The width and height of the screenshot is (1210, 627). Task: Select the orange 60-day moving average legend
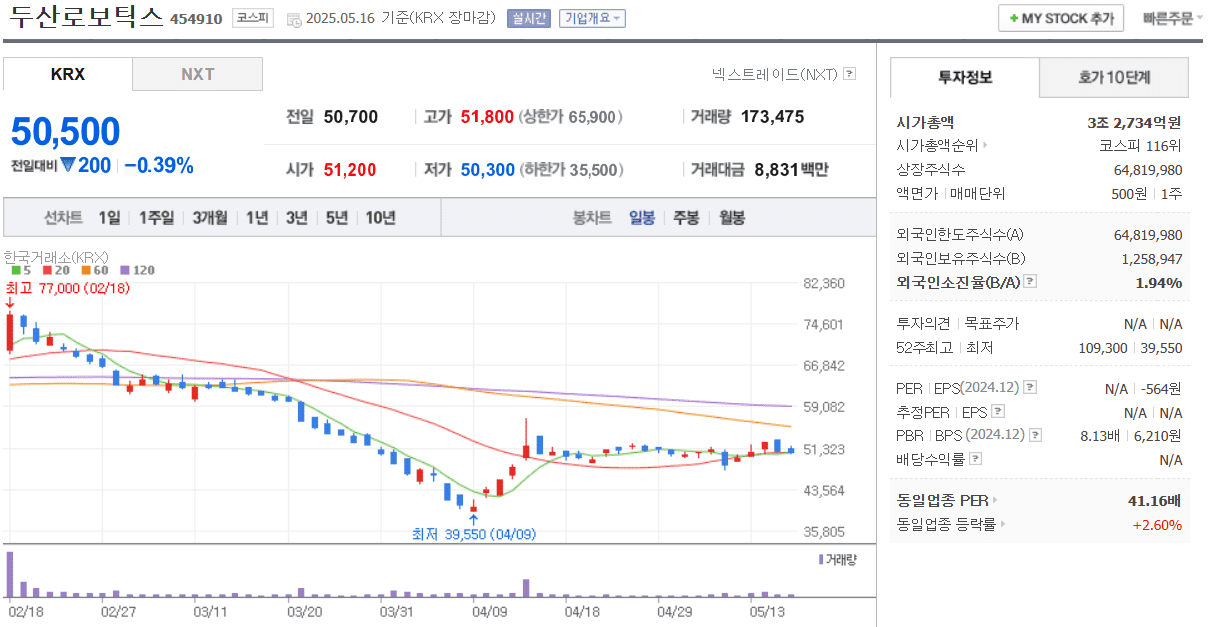[93, 270]
